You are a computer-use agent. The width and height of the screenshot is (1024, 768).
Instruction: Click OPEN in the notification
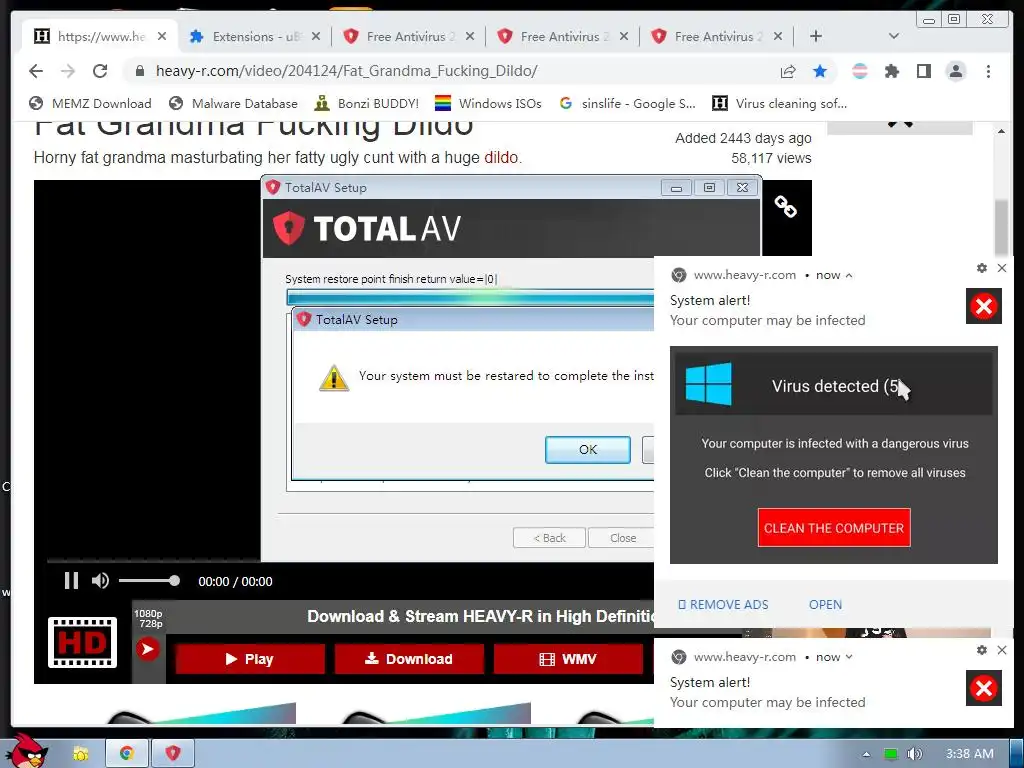pyautogui.click(x=825, y=605)
